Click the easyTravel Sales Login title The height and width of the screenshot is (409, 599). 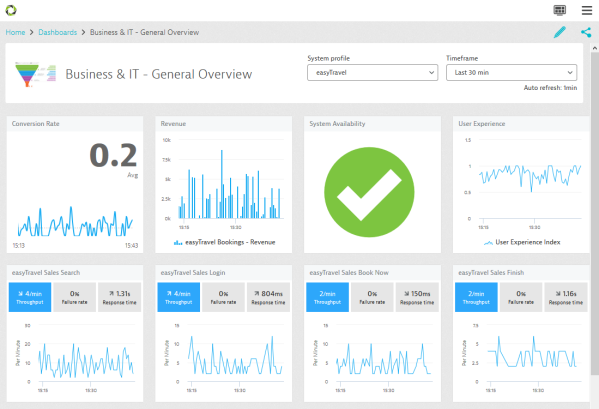193,273
